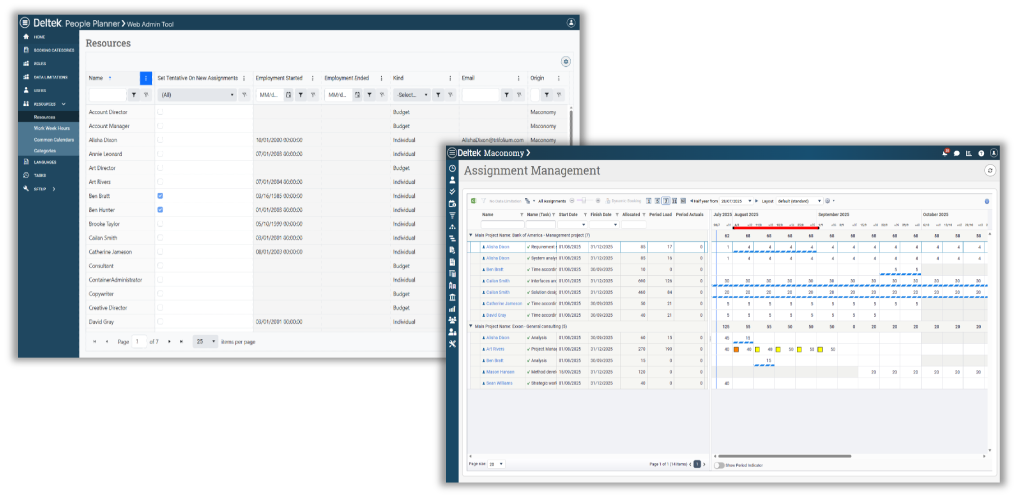Click the Booking Categories sidebar icon
This screenshot has height=500, width=1017.
tap(26, 50)
